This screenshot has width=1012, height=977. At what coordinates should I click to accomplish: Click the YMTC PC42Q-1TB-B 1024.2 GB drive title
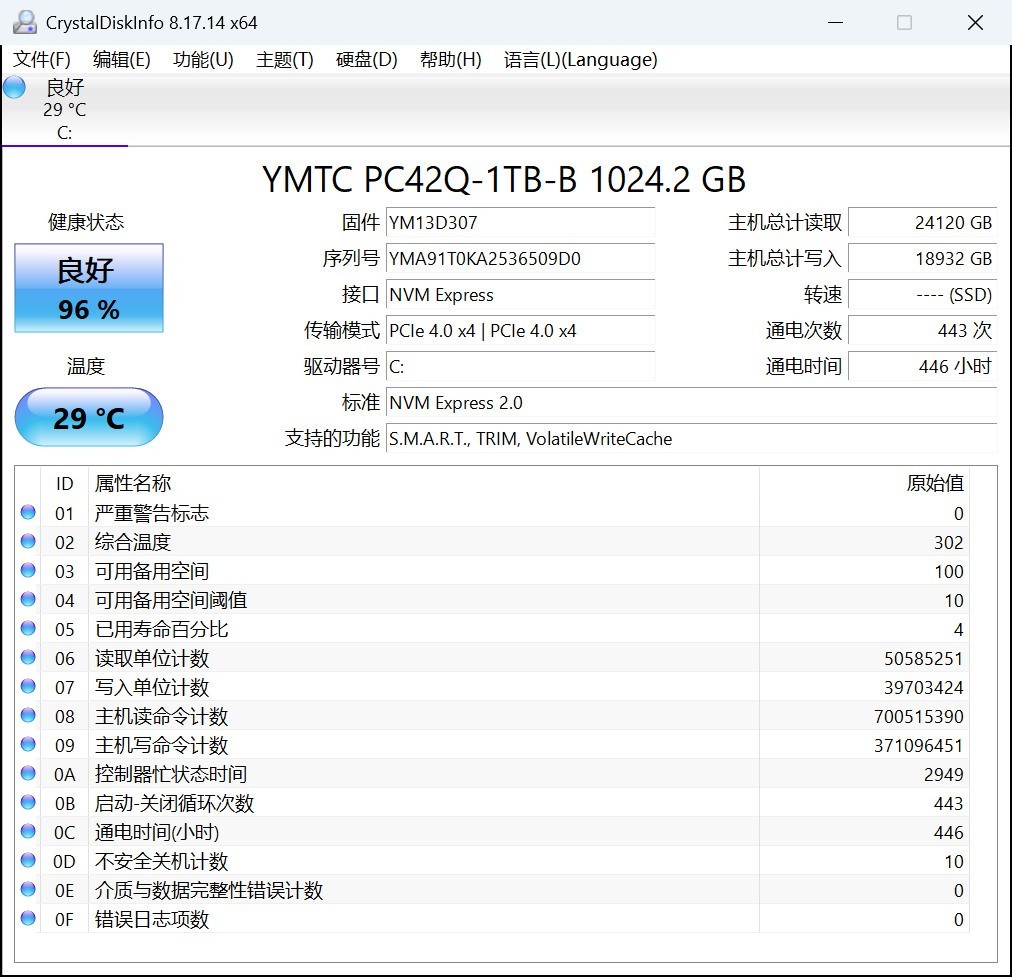tap(504, 179)
